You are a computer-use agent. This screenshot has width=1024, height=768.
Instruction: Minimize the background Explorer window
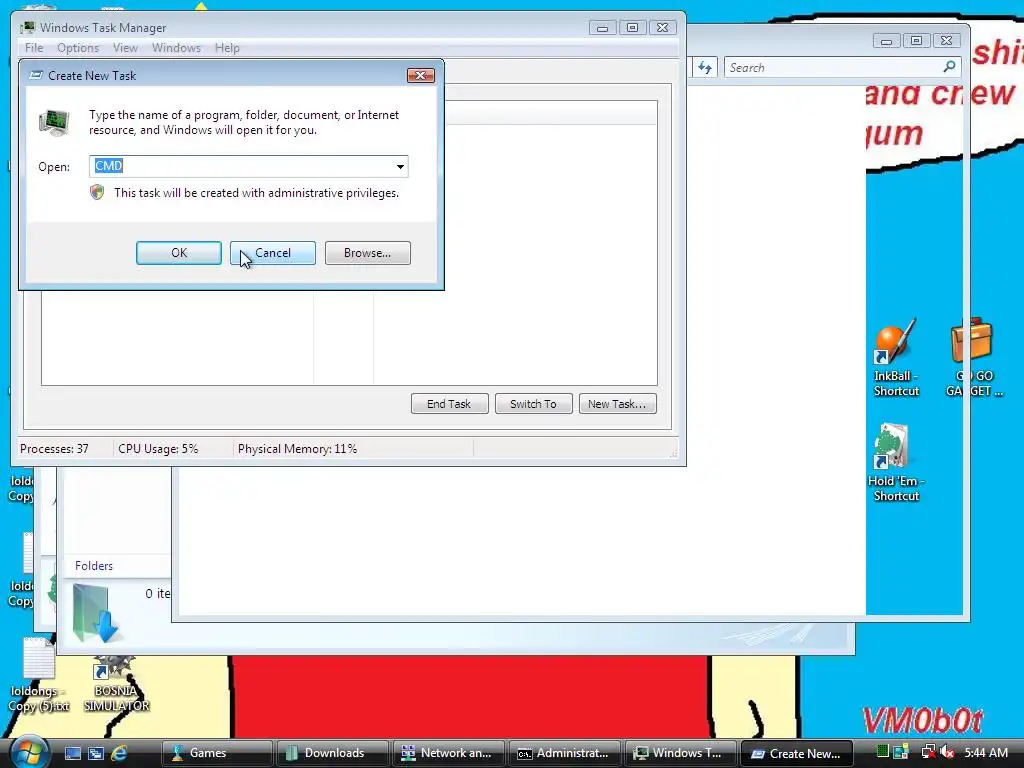tap(886, 40)
